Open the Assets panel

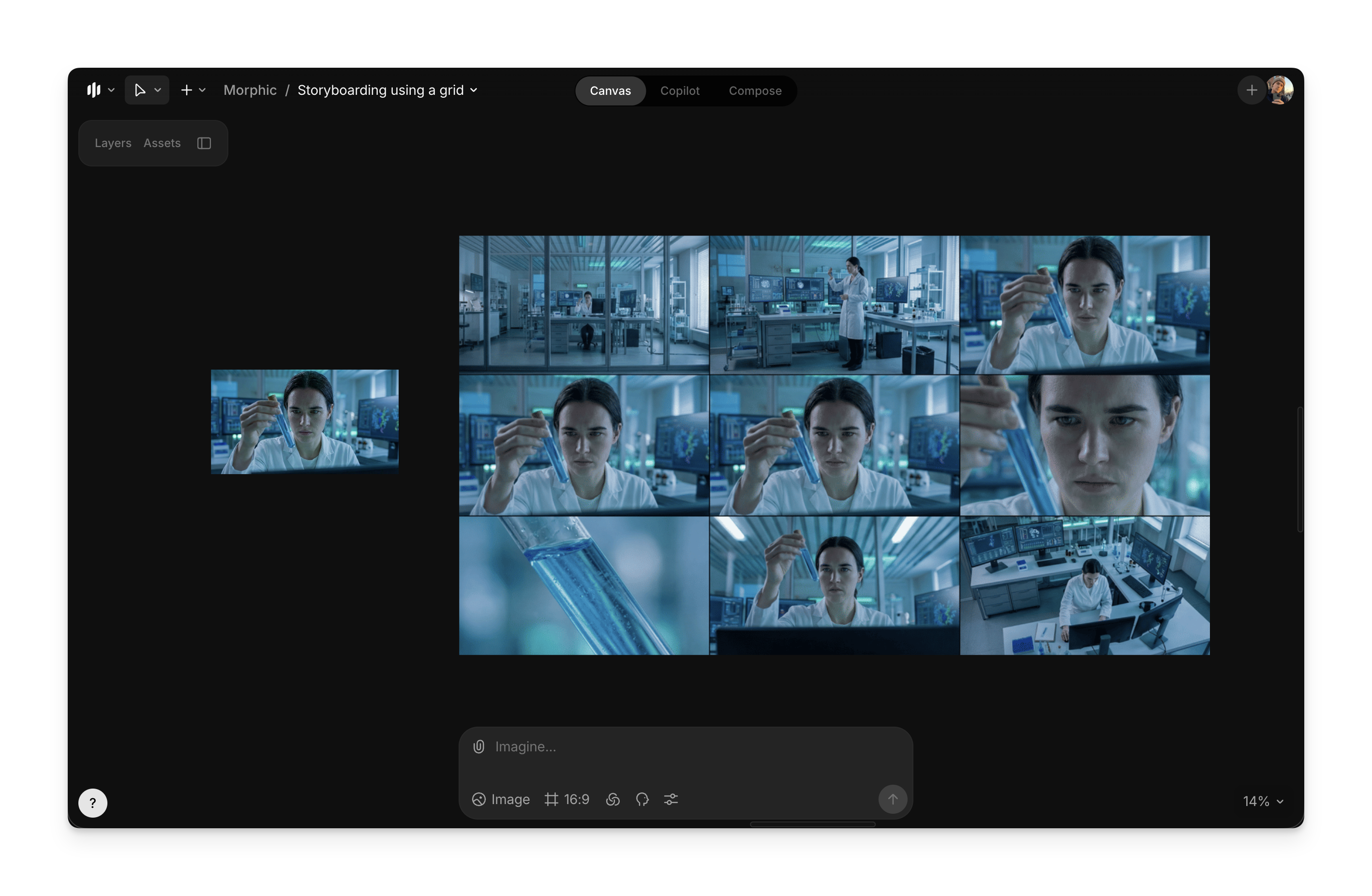[x=162, y=143]
